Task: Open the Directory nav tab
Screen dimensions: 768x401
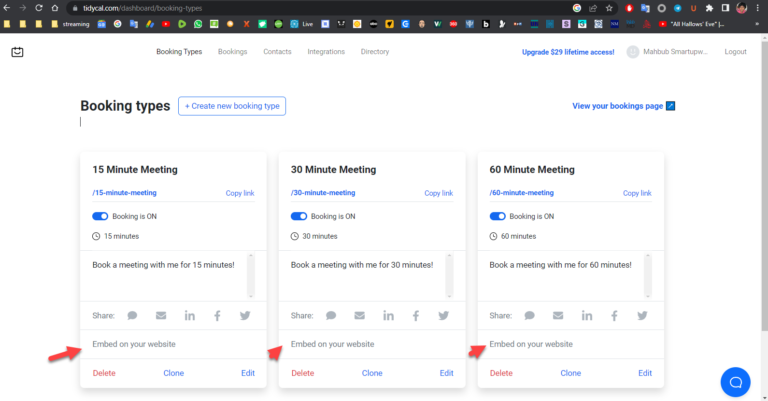Action: click(375, 51)
